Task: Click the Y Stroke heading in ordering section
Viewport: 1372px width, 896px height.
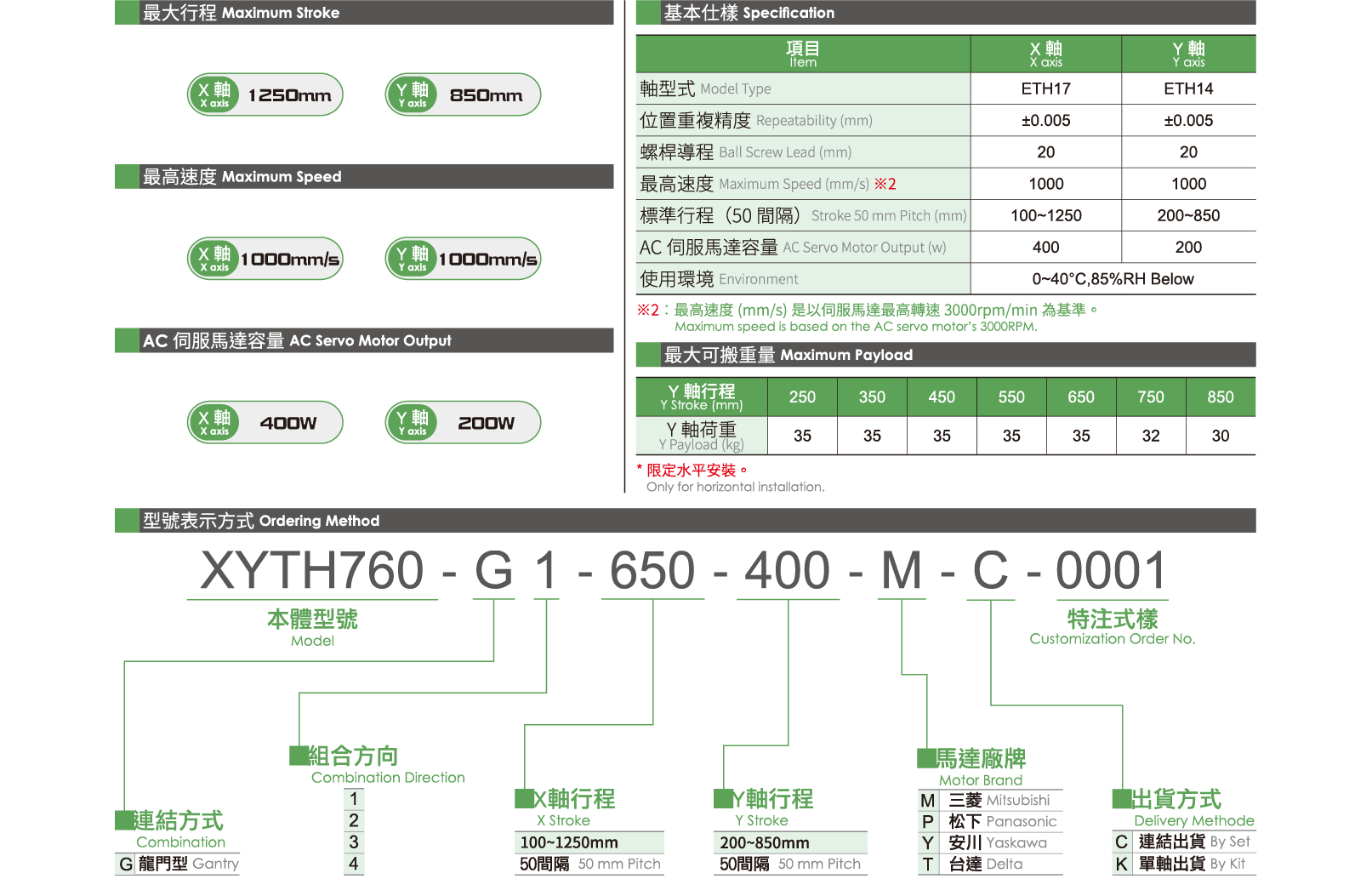Action: pyautogui.click(x=763, y=808)
